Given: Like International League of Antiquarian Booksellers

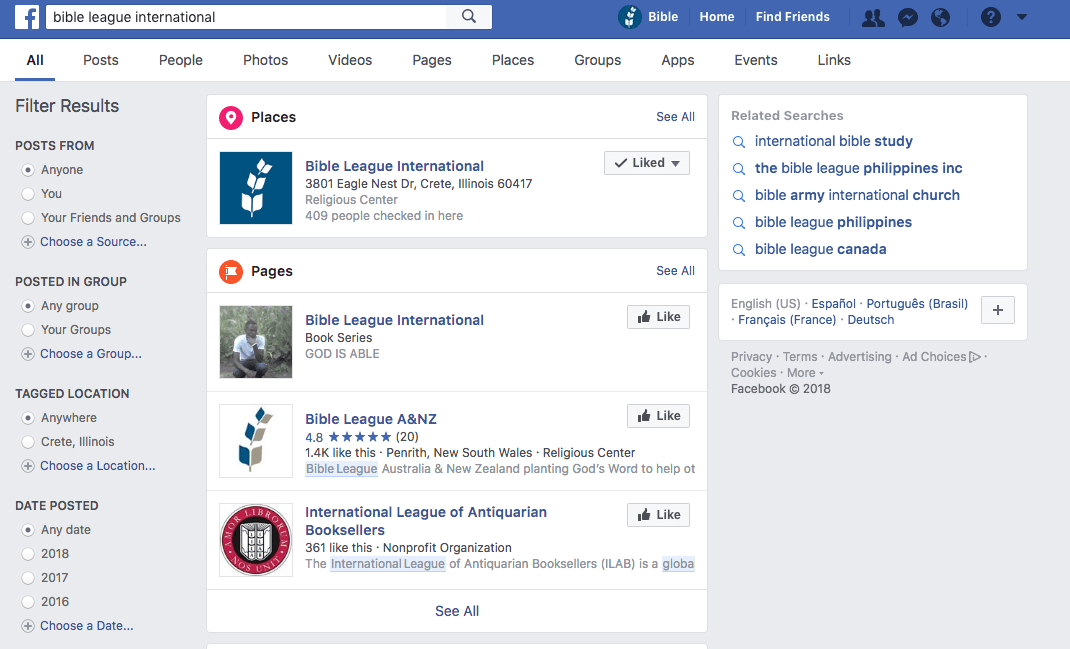Looking at the screenshot, I should tap(659, 515).
